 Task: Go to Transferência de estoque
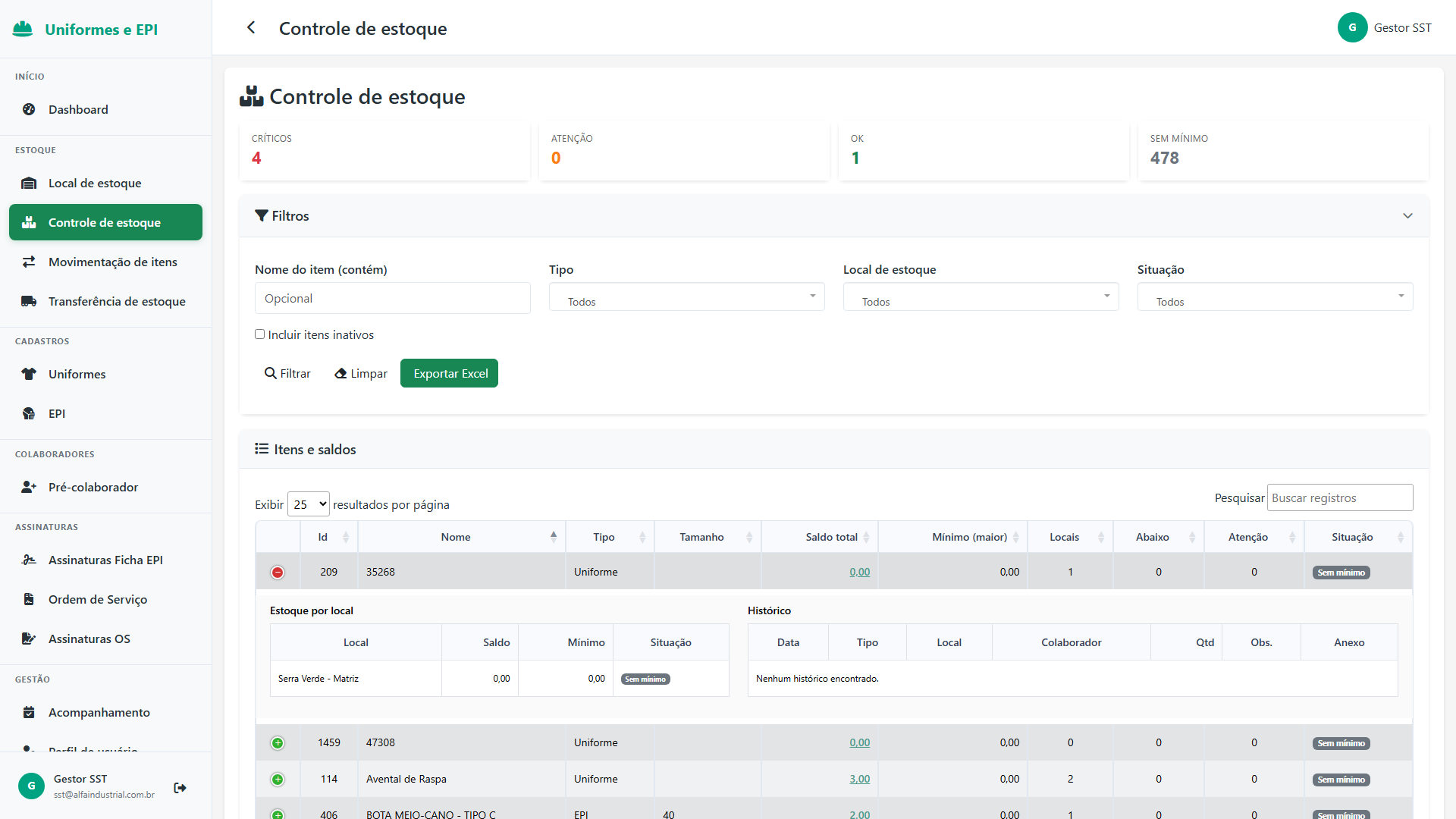point(105,302)
